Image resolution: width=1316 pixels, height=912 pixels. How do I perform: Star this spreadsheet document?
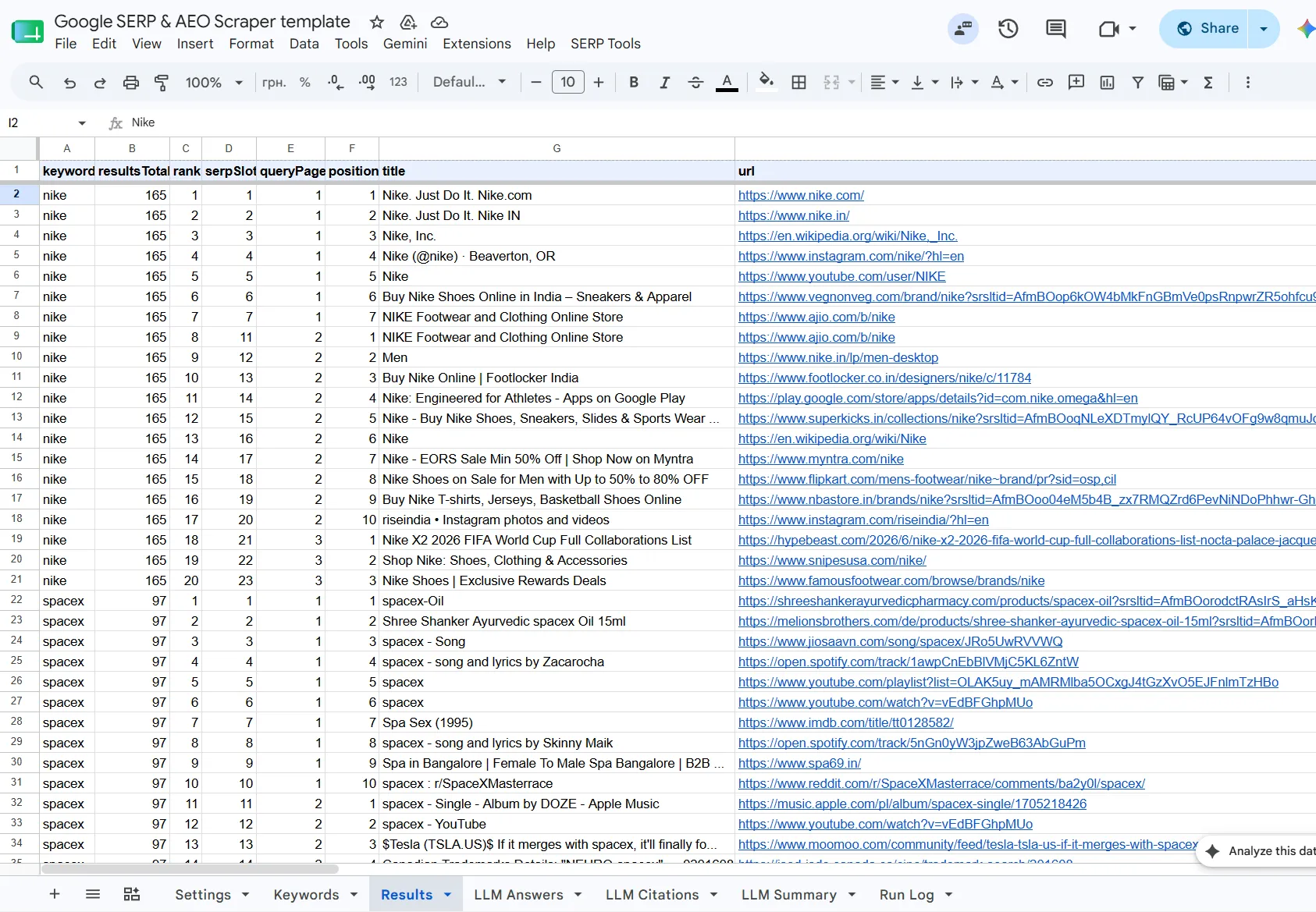377,22
